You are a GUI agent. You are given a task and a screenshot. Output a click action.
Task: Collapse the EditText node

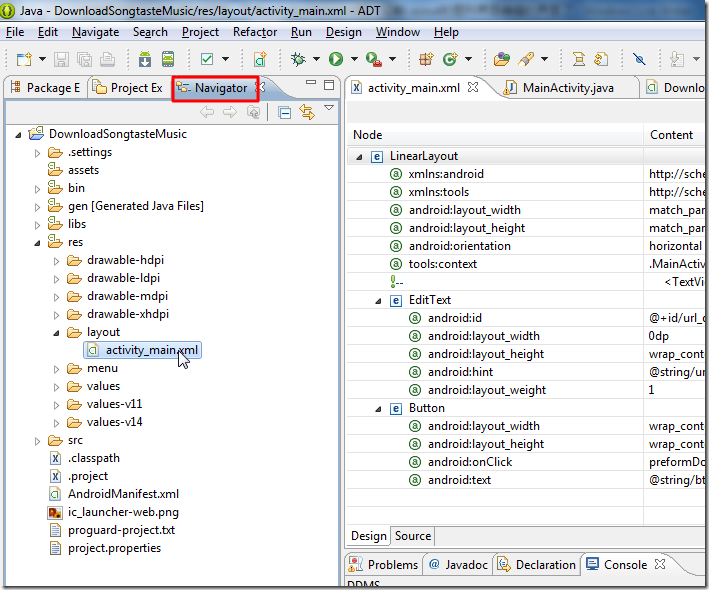tap(378, 301)
